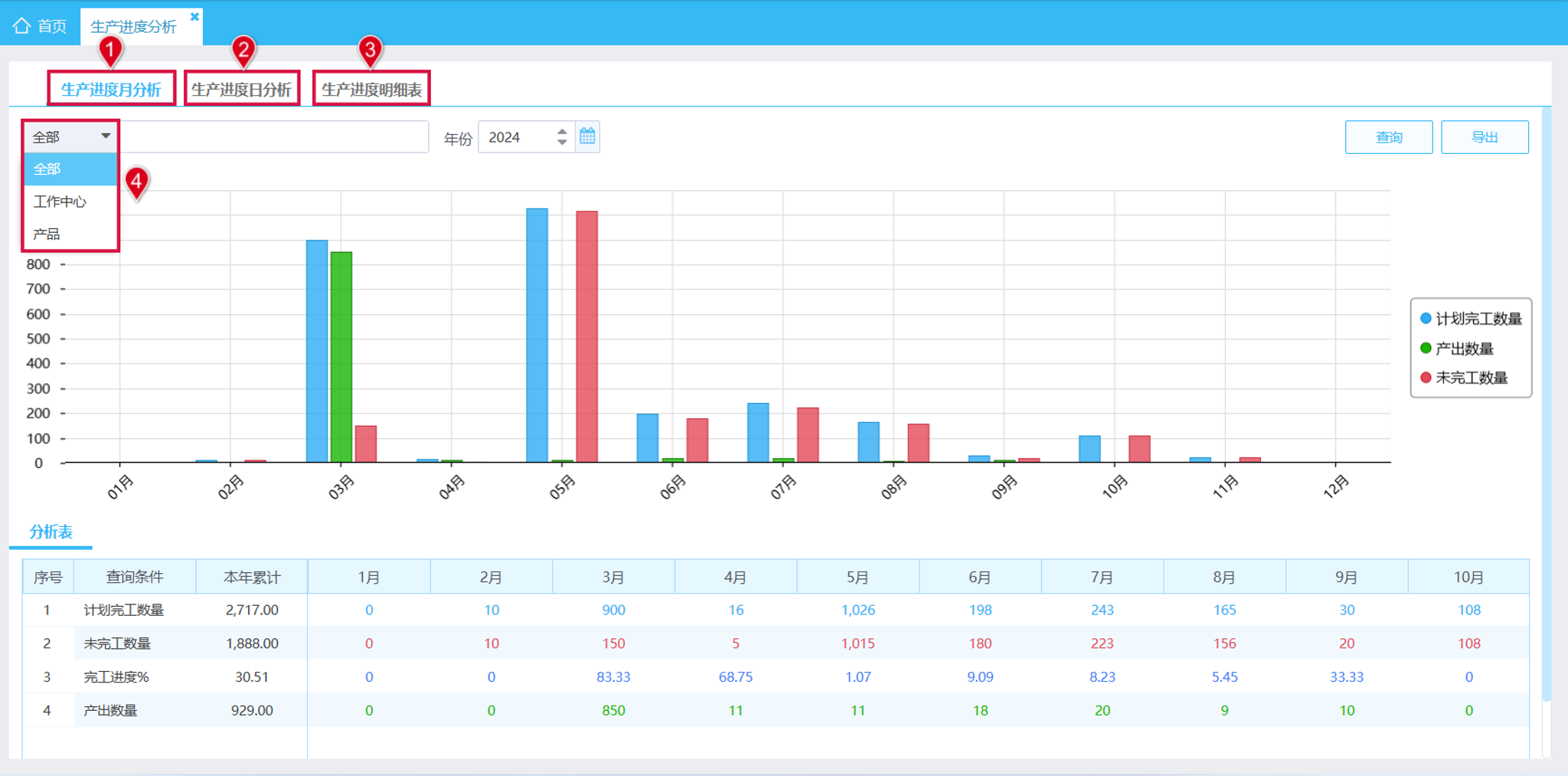Click the 1,015 cell under 5月
The width and height of the screenshot is (1568, 776).
click(x=857, y=643)
